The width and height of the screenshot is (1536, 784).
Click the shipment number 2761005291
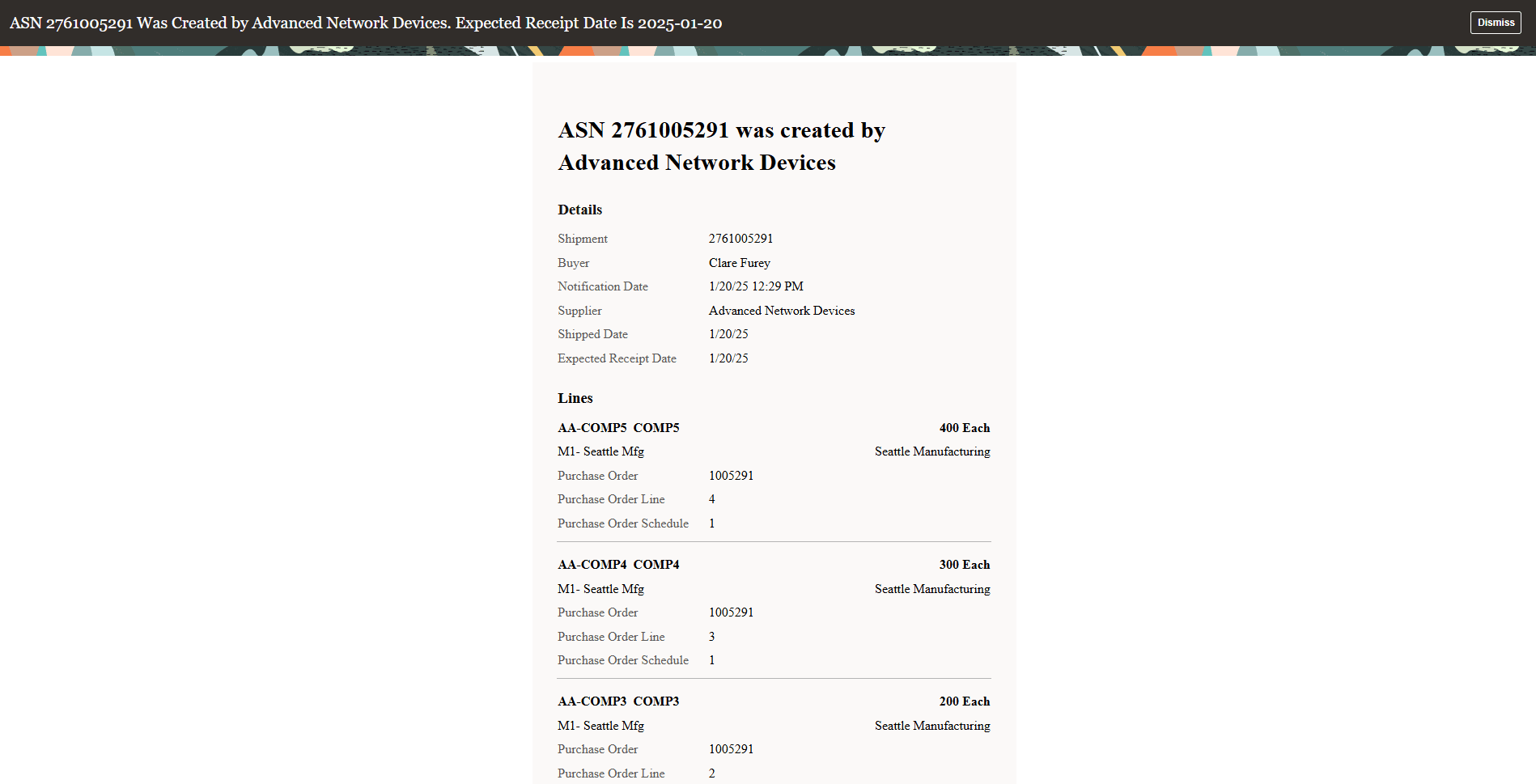pos(740,239)
